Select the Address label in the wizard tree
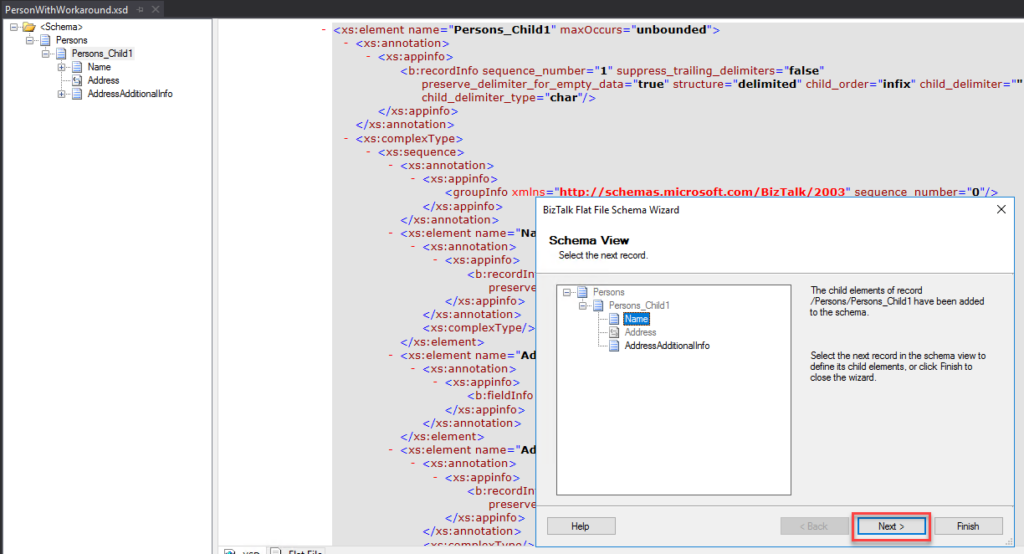 coord(641,332)
